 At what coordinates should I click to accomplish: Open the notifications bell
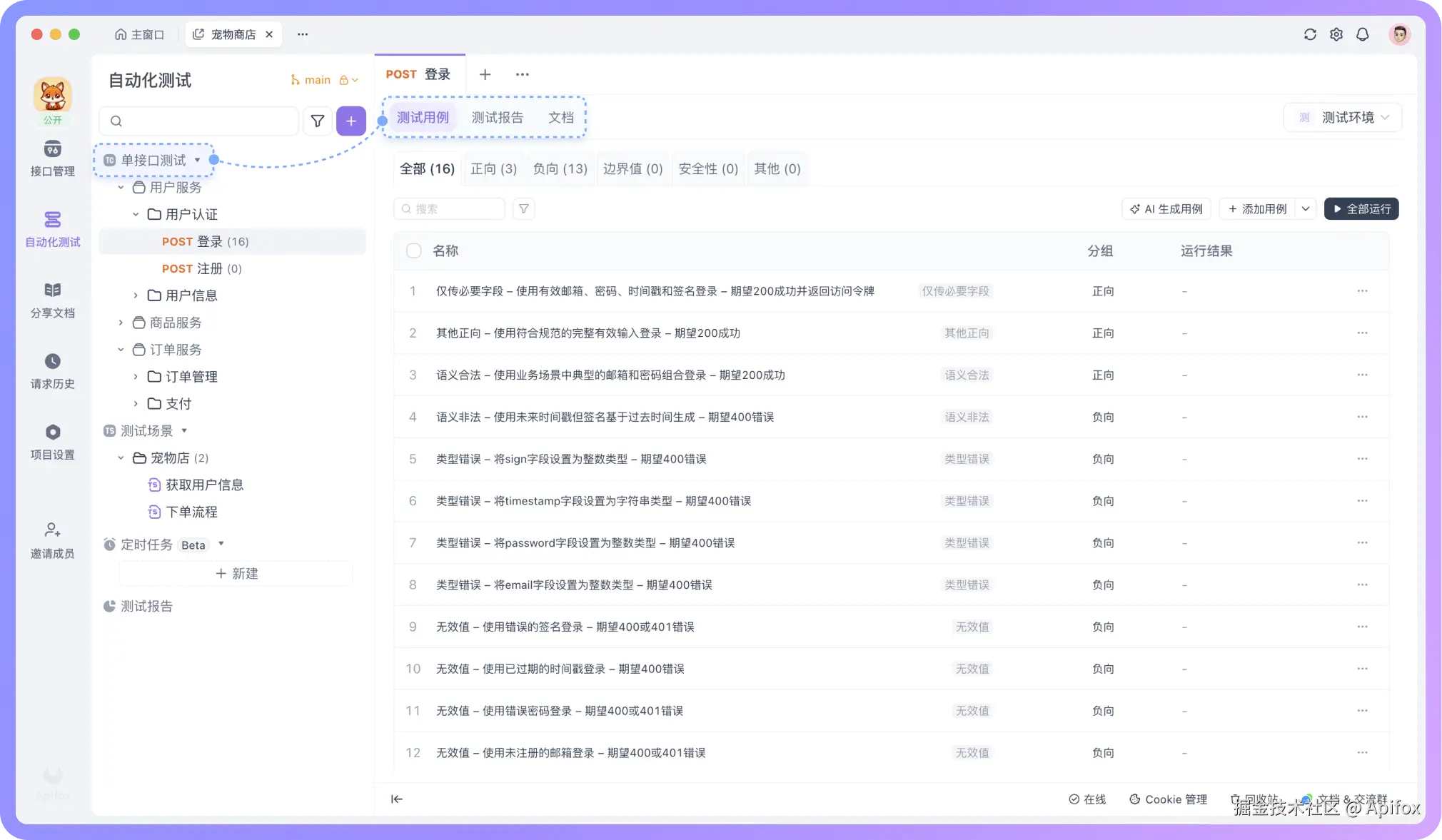pos(1362,34)
